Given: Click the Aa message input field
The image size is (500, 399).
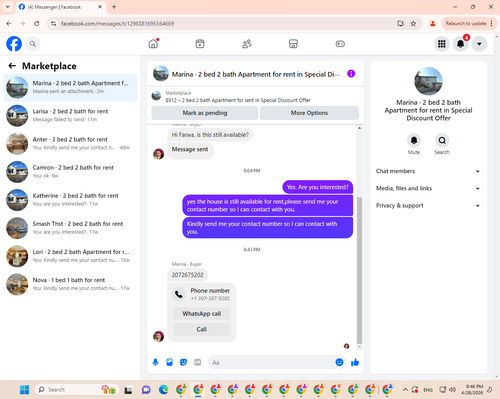Looking at the screenshot, I should pyautogui.click(x=272, y=362).
